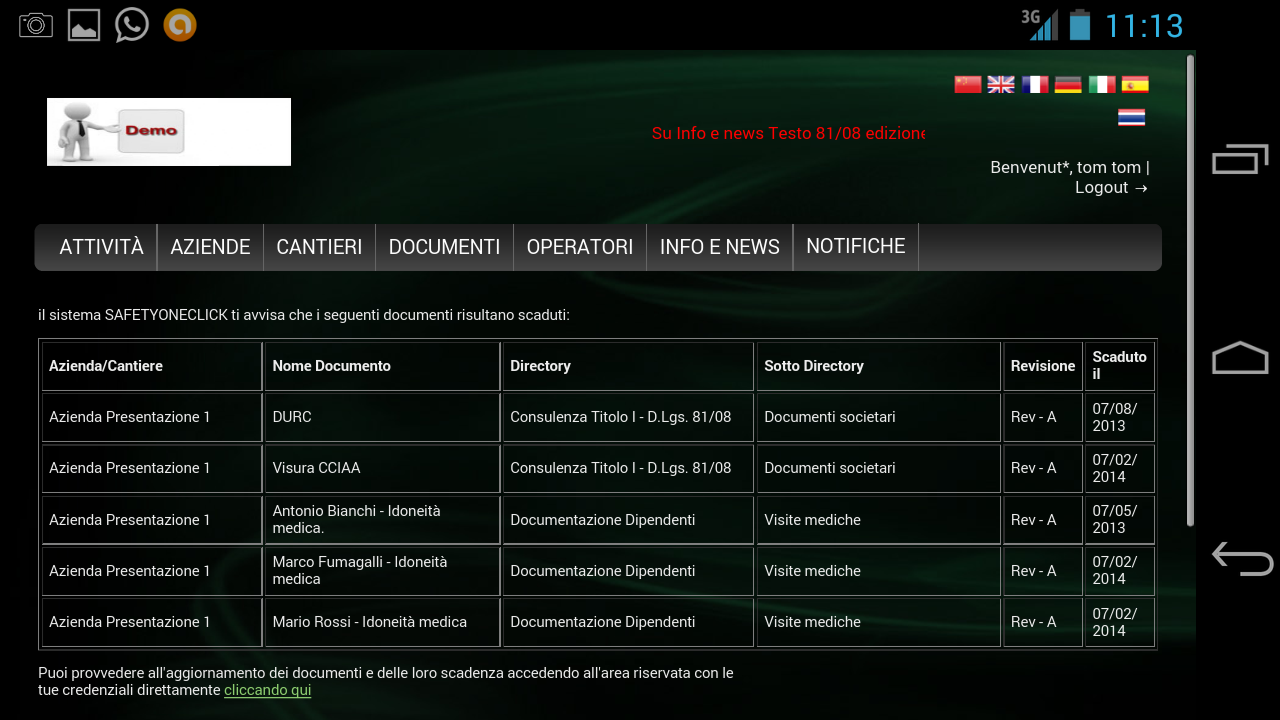Click 'Mario Rossi - Idoneità medica' cell
The image size is (1280, 720).
pyautogui.click(x=382, y=622)
